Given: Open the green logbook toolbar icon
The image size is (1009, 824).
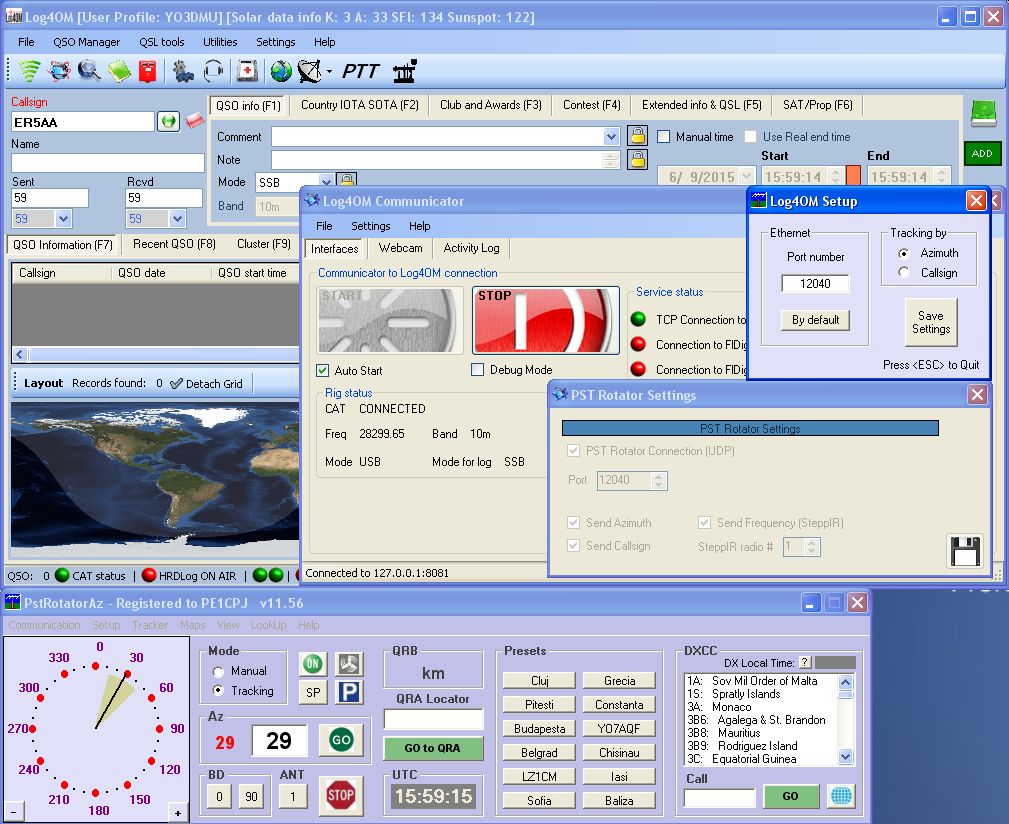Looking at the screenshot, I should pos(119,71).
